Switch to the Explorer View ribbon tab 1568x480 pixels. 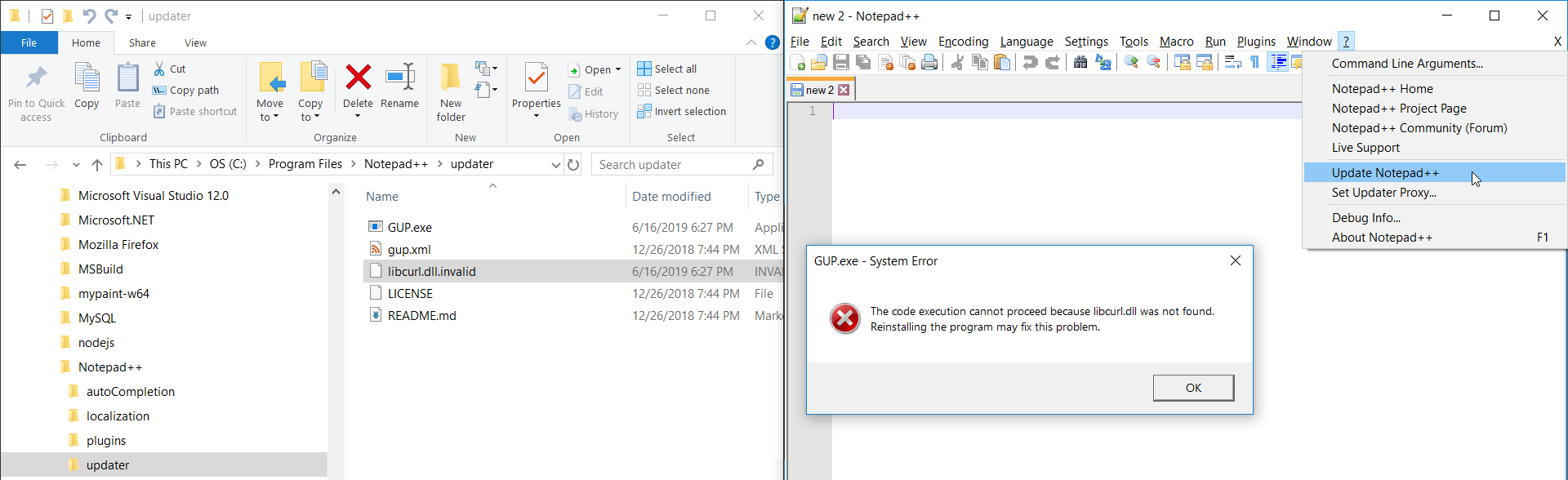coord(195,42)
